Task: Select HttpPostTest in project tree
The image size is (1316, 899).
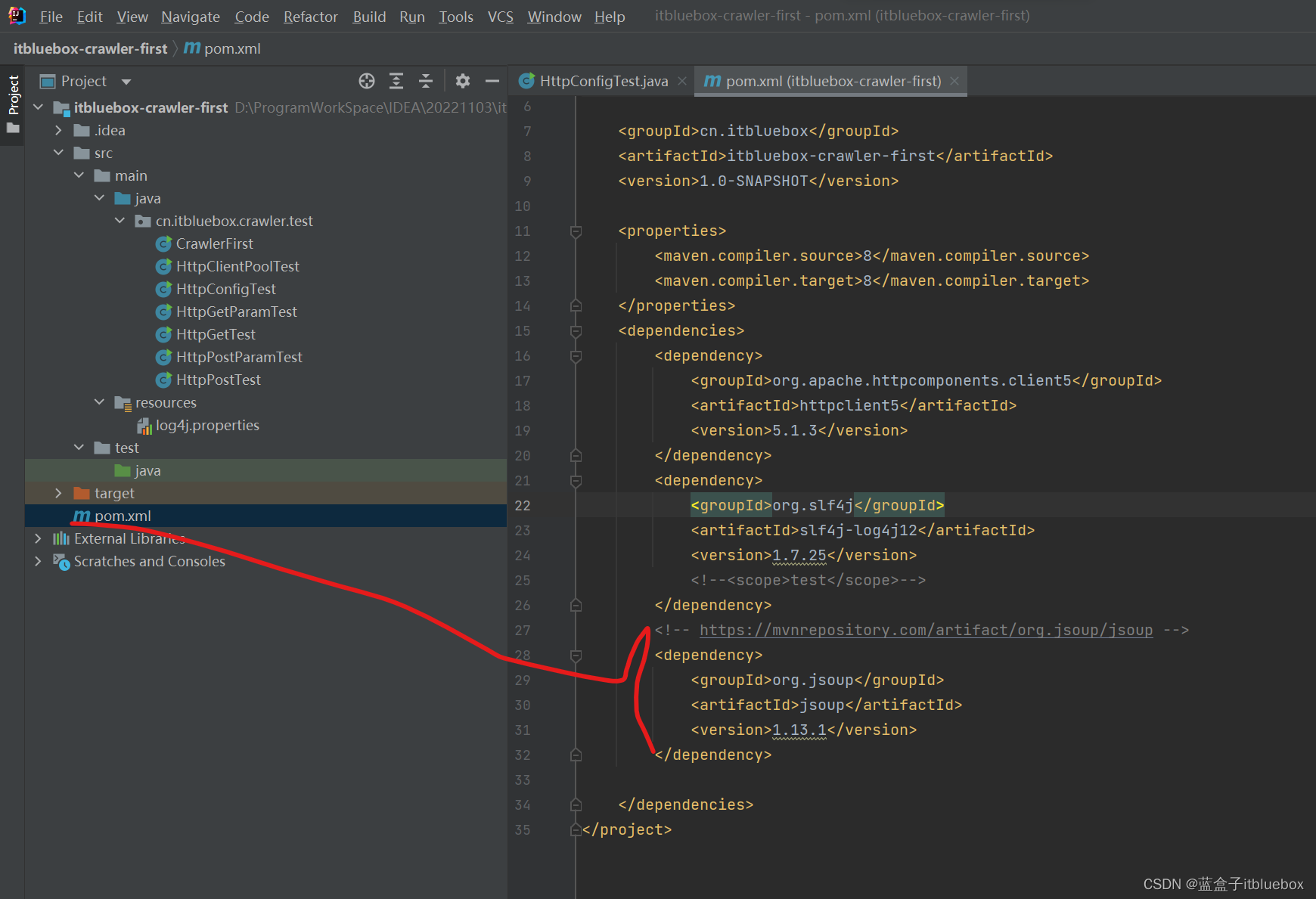Action: 218,380
